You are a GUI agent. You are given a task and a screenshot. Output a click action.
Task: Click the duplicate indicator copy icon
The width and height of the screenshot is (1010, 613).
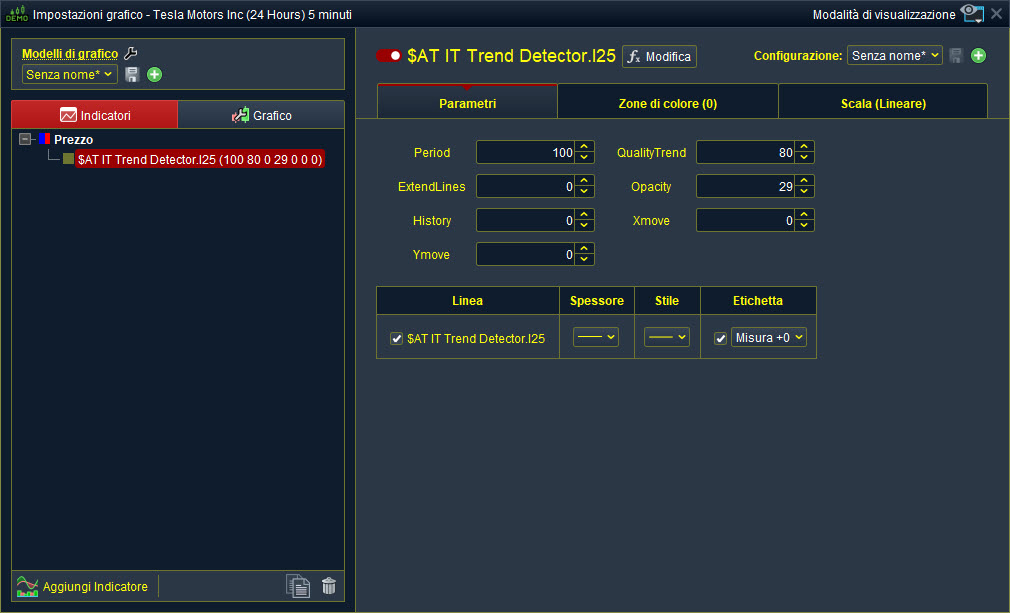[x=297, y=587]
